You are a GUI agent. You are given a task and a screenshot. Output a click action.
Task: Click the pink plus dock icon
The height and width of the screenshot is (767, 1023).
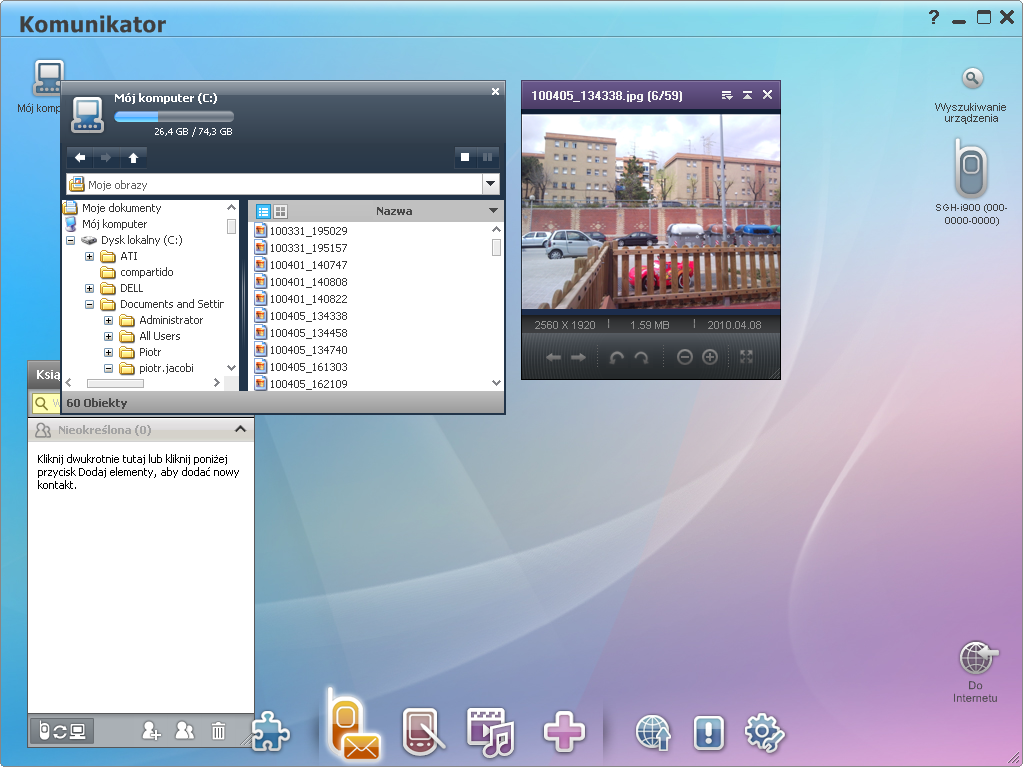564,732
